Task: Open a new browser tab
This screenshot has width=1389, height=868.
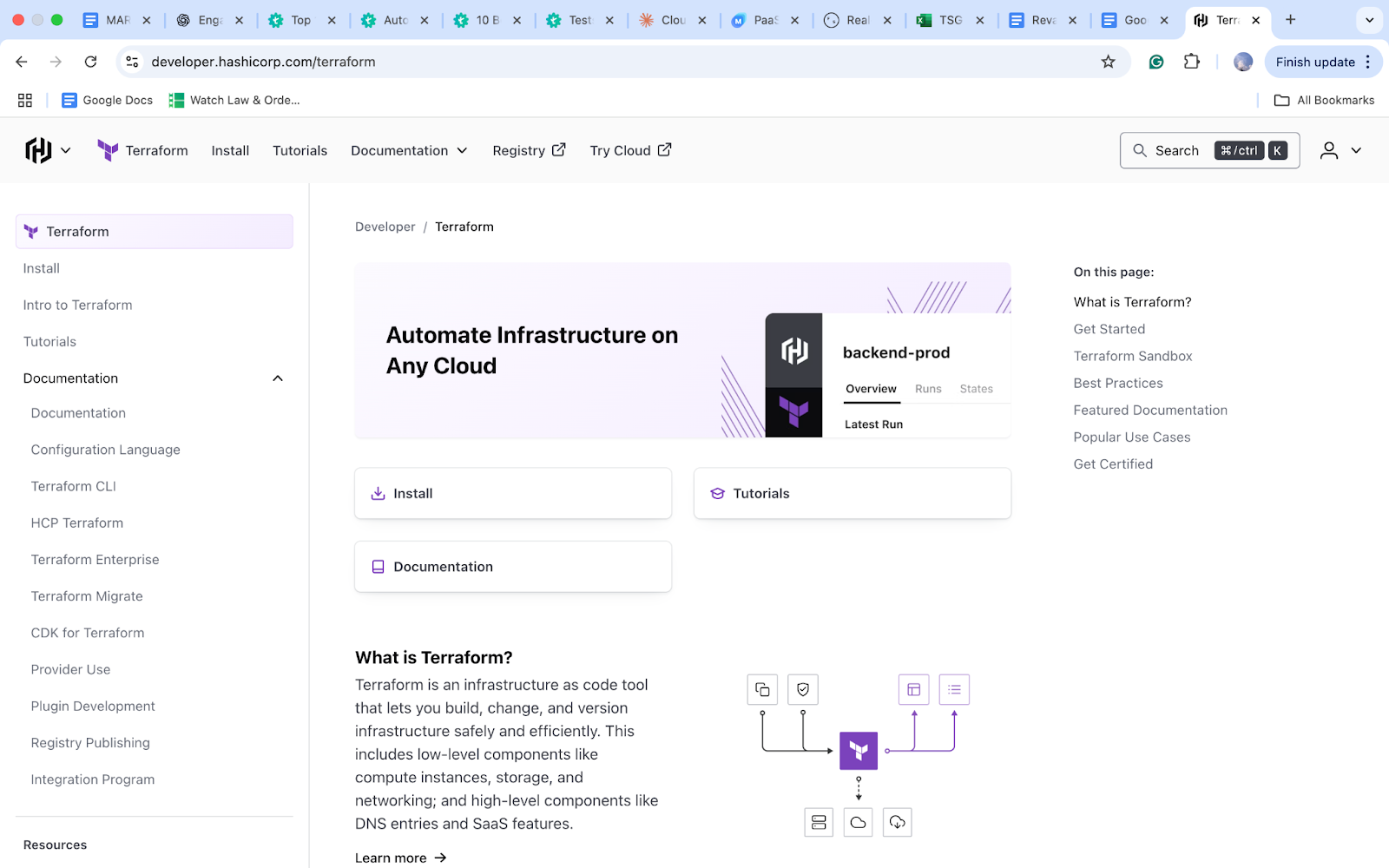Action: (1290, 19)
